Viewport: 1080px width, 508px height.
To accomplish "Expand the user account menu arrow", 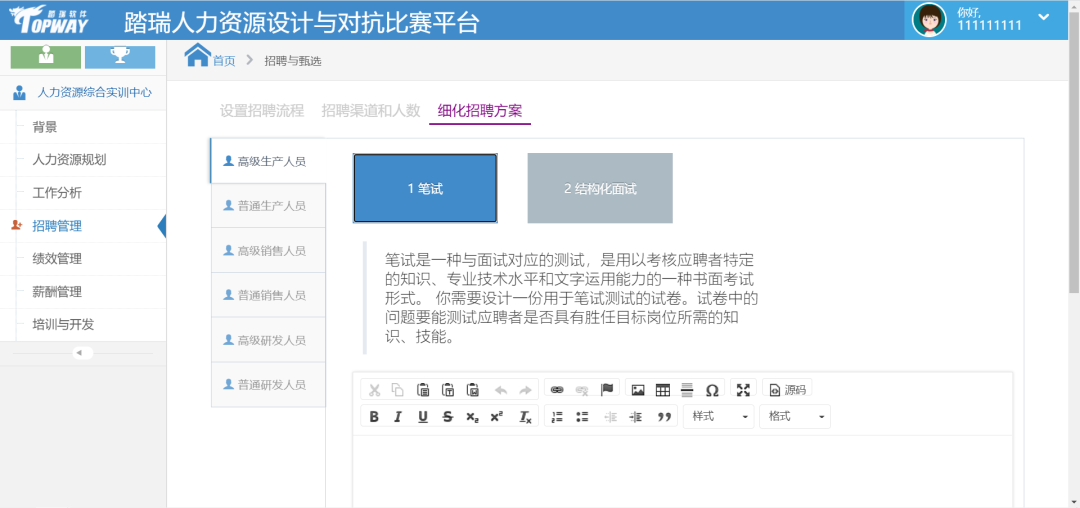I will (x=1044, y=17).
